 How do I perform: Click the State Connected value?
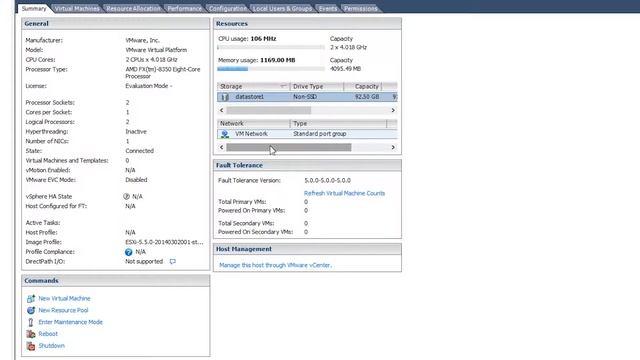click(140, 151)
